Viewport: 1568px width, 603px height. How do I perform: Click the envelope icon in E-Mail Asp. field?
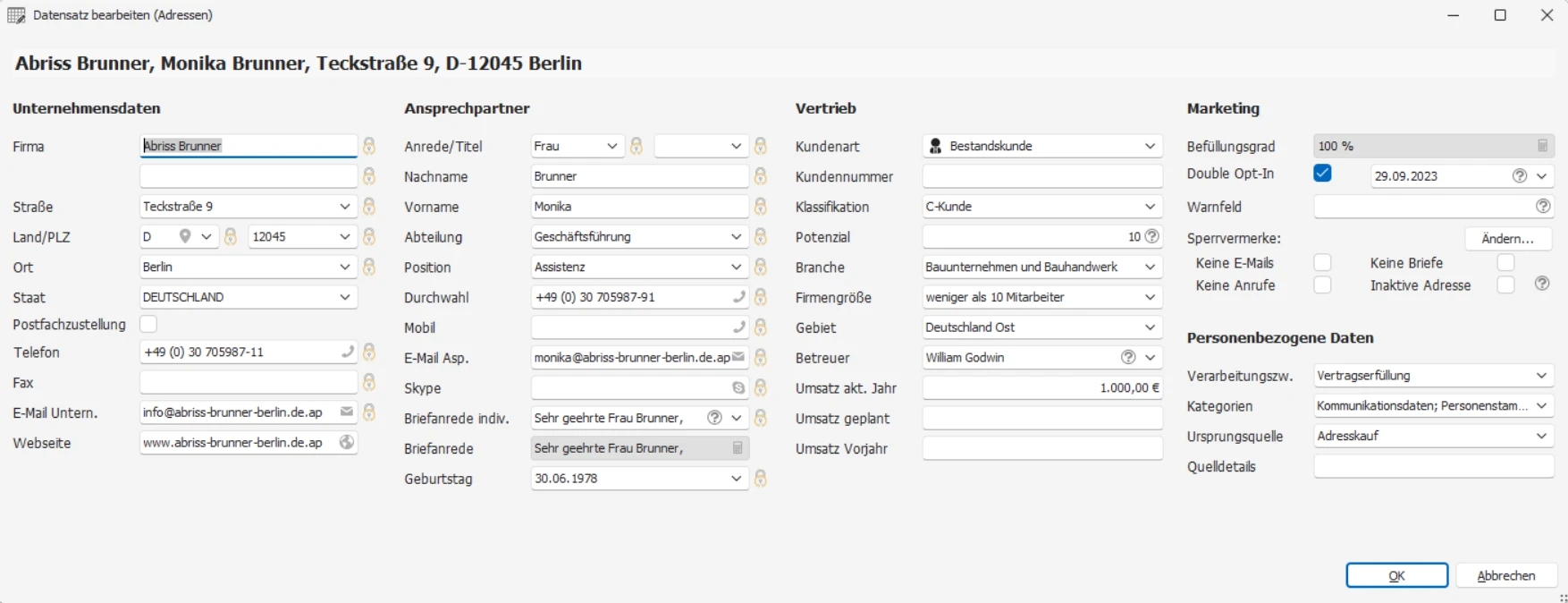click(738, 357)
